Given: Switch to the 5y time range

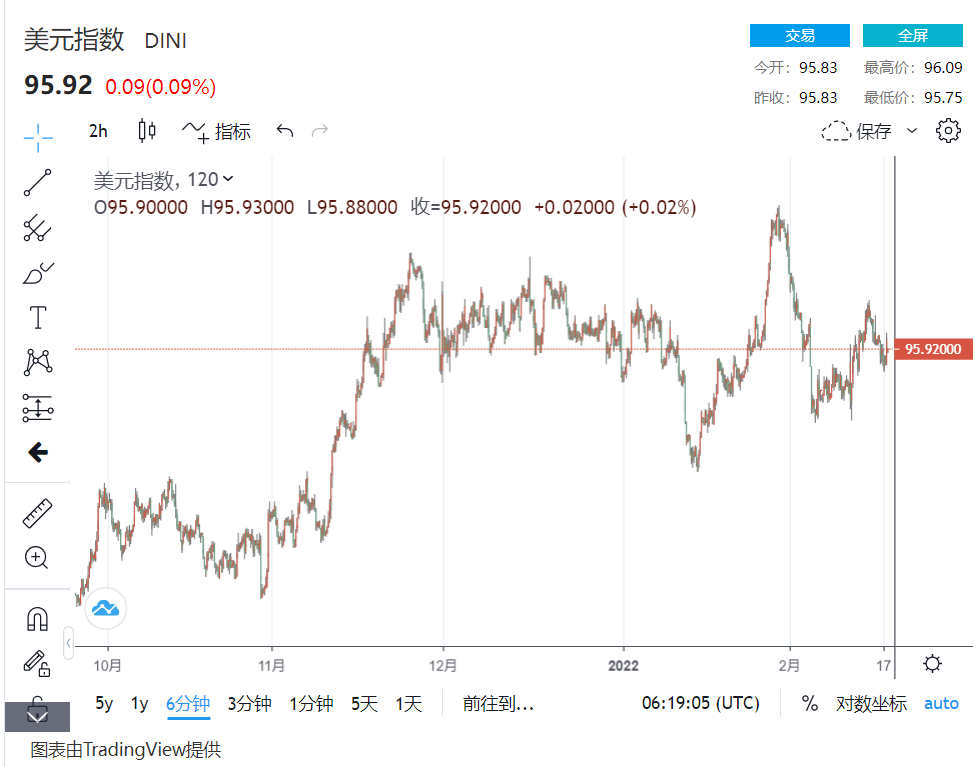Looking at the screenshot, I should click(x=104, y=703).
